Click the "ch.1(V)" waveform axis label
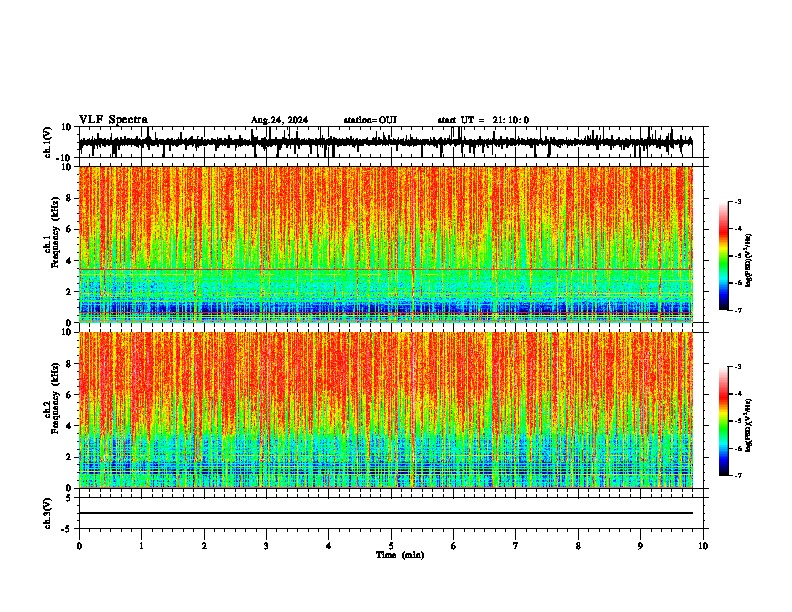This screenshot has width=792, height=612. (48, 142)
